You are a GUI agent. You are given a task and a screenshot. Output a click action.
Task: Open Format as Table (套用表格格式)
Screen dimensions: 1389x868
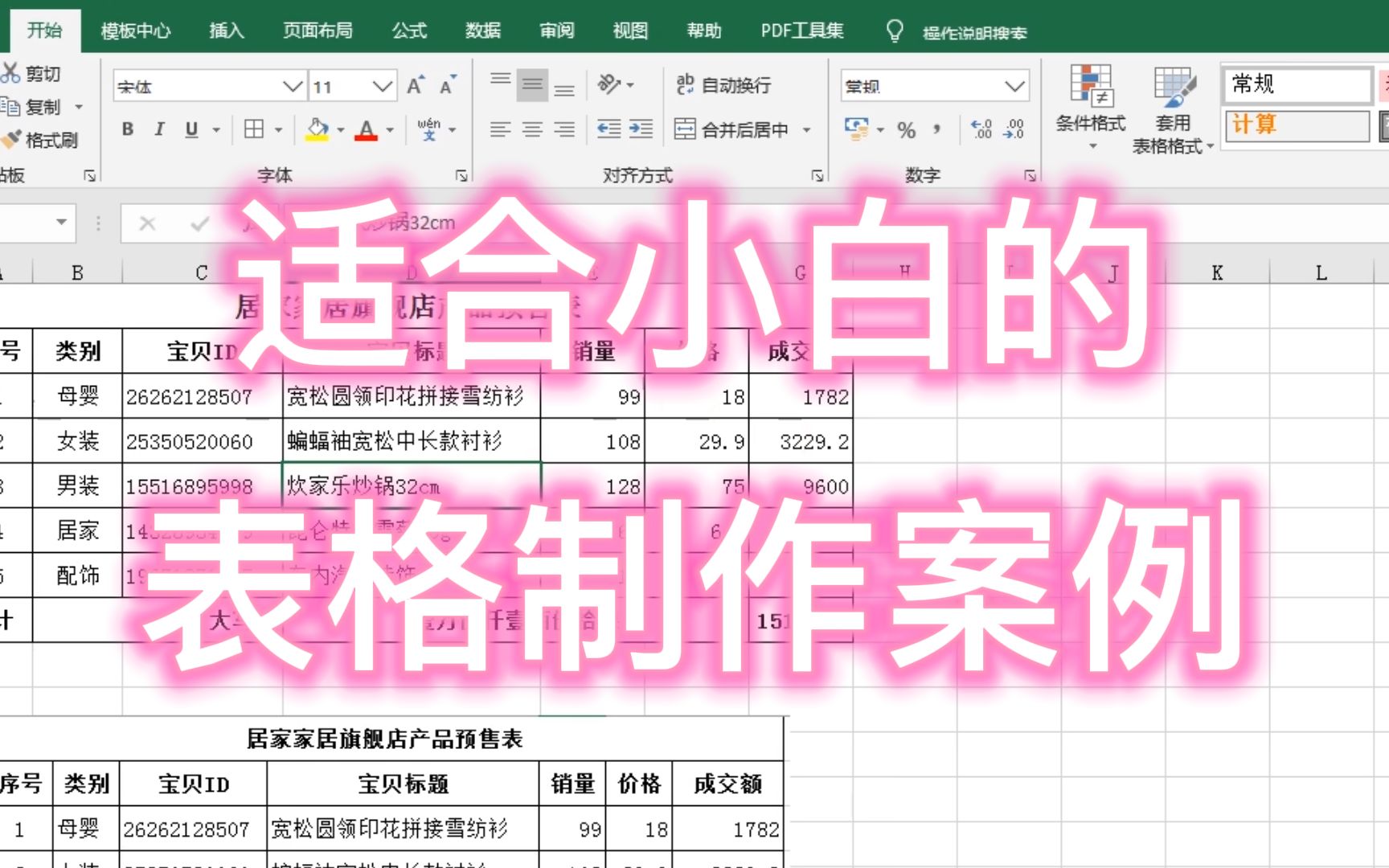click(x=1173, y=109)
